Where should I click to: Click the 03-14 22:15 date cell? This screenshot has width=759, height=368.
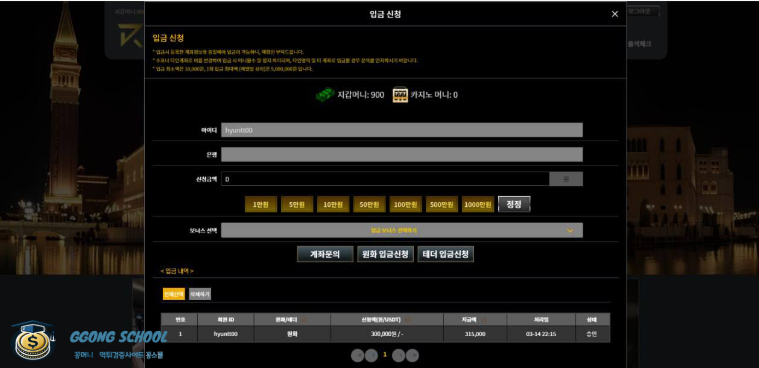pyautogui.click(x=541, y=334)
